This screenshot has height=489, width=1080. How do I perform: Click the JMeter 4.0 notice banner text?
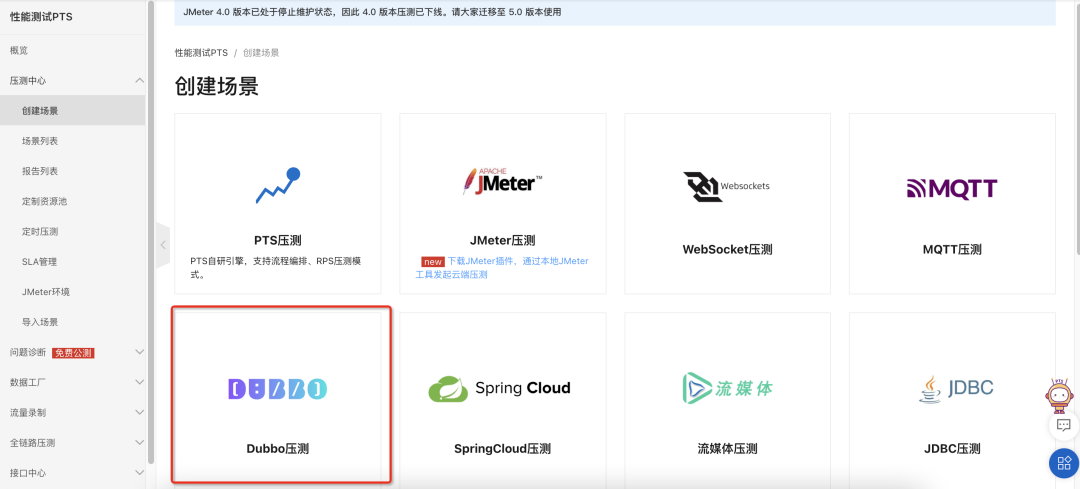tap(373, 12)
